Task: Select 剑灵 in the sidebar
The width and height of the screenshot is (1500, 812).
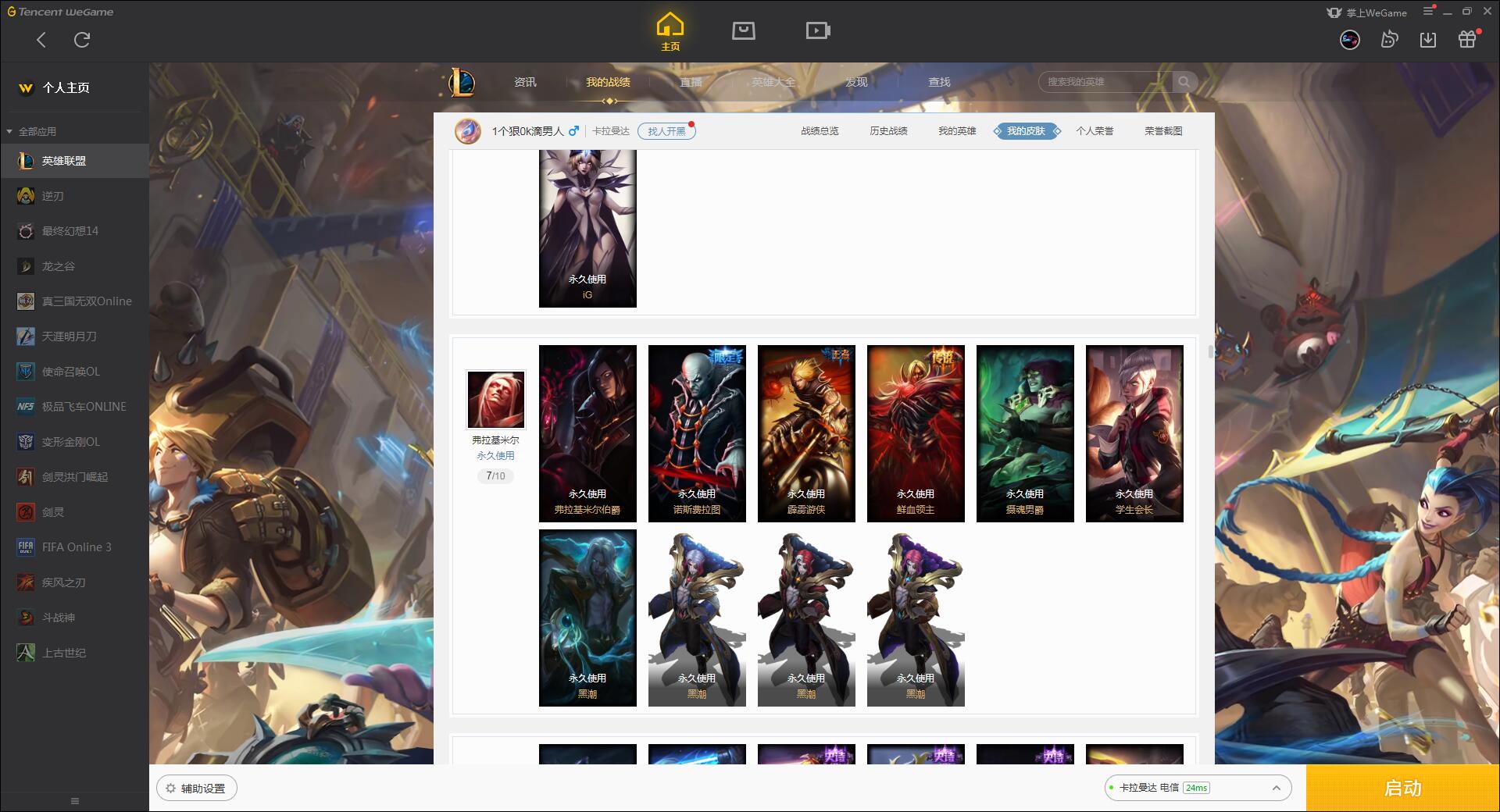Action: (x=74, y=512)
